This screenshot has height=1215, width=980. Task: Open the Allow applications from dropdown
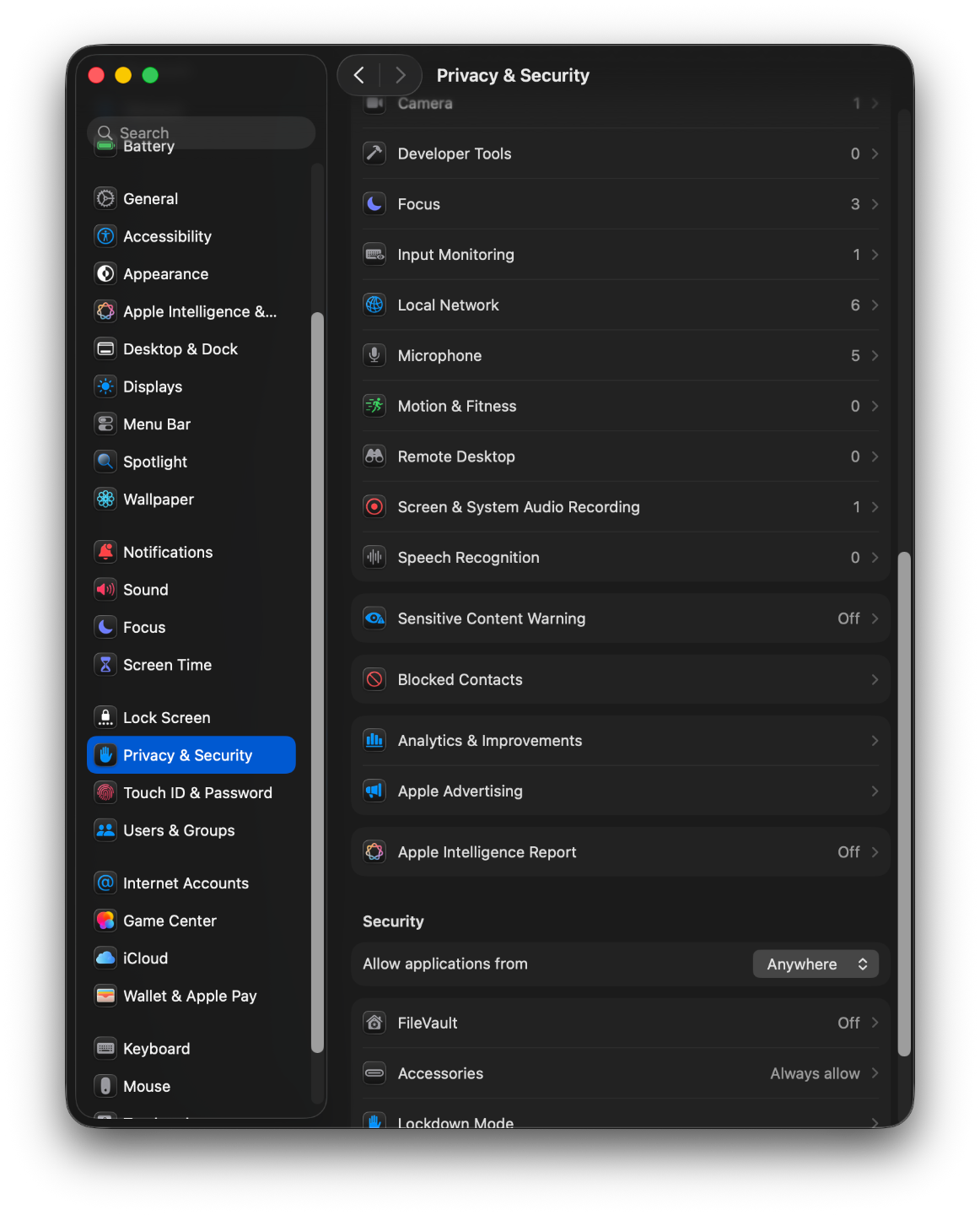point(816,964)
